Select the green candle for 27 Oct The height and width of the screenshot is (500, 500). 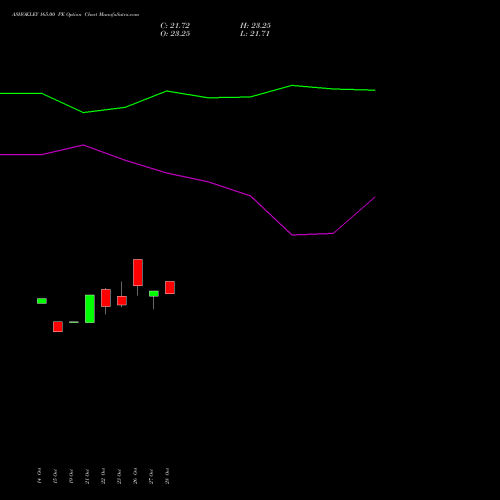pyautogui.click(x=154, y=294)
